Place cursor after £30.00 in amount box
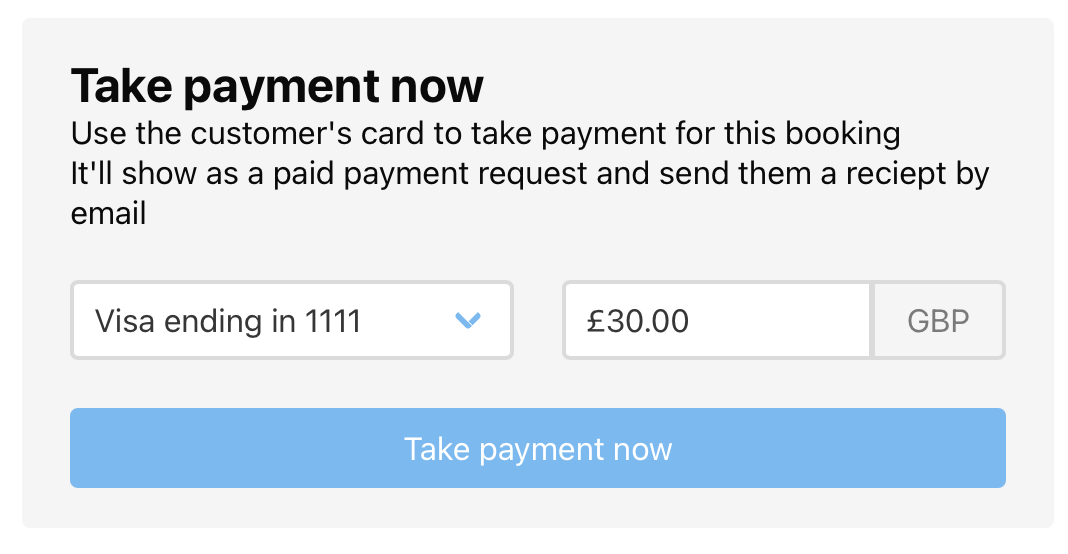Screen dimensions: 1068x554 click(692, 321)
